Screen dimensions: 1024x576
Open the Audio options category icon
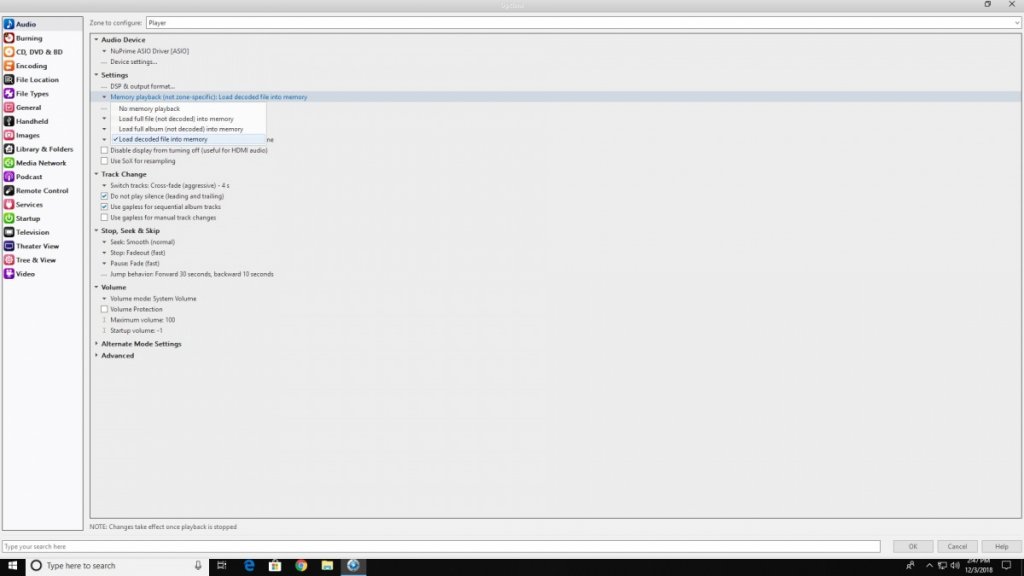click(9, 24)
